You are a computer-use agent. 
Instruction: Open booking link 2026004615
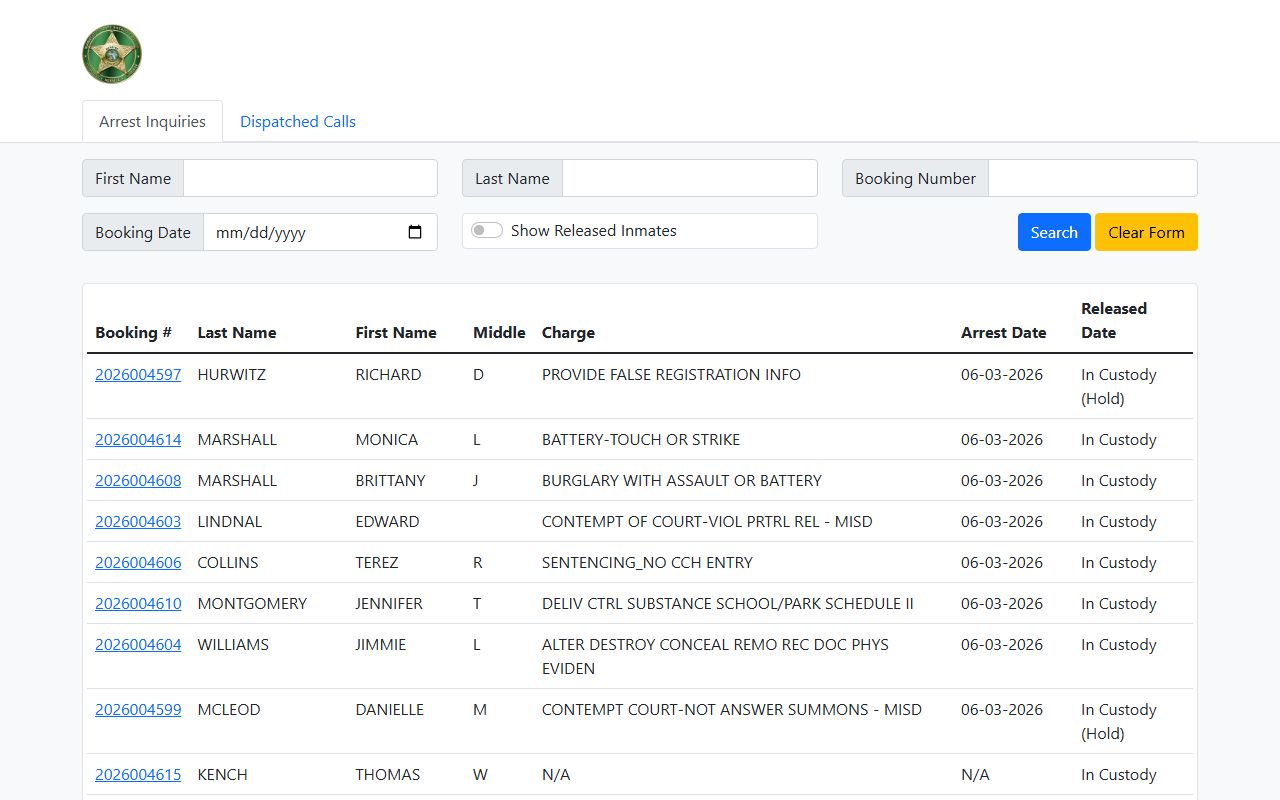[x=138, y=774]
